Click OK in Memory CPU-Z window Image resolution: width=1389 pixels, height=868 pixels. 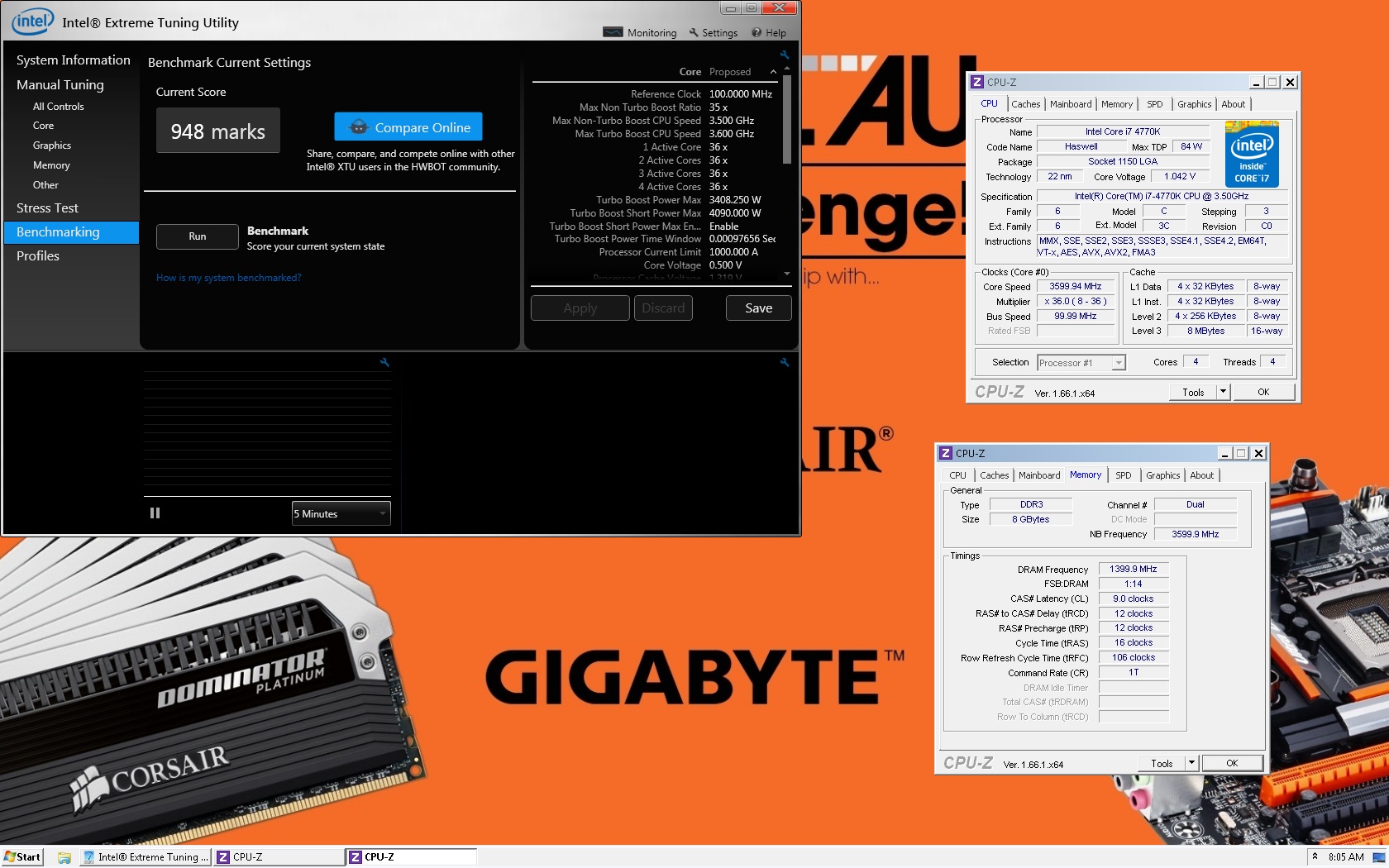pyautogui.click(x=1232, y=763)
